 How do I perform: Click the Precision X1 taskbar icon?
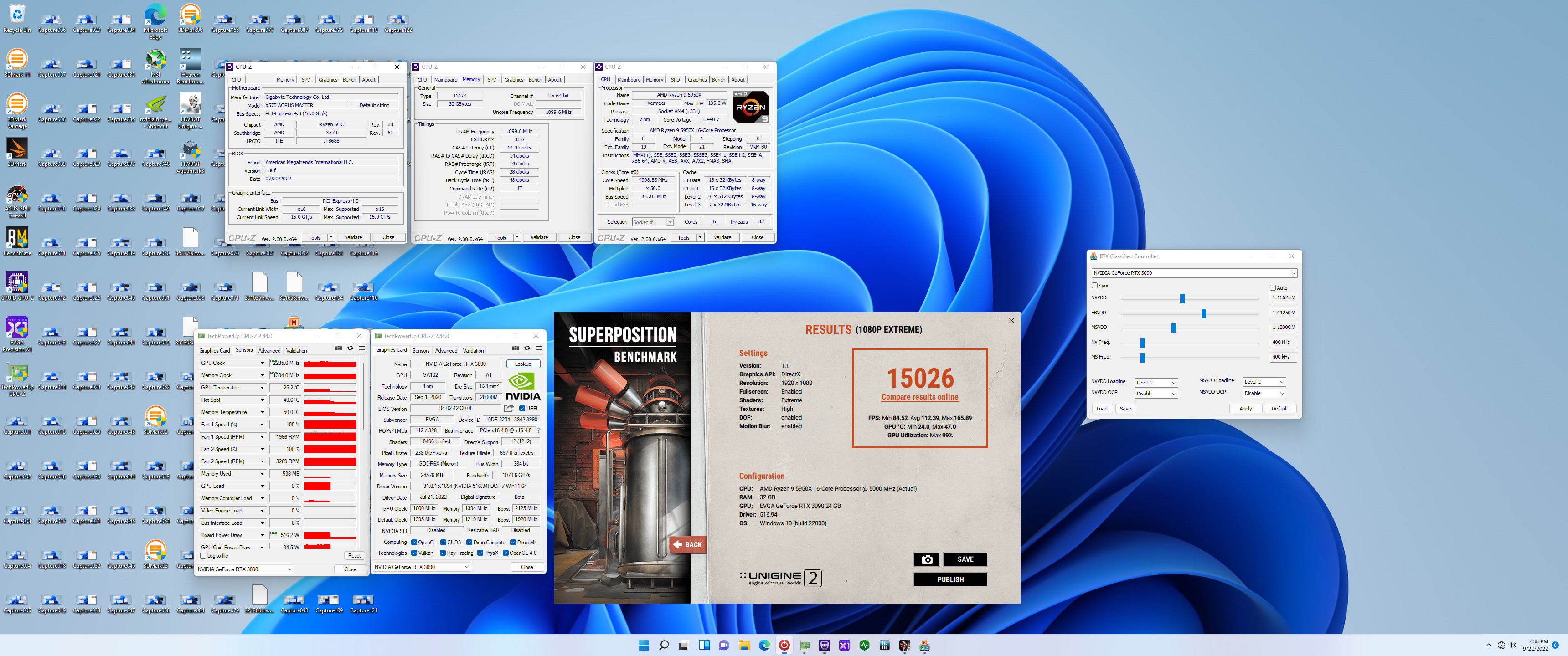pos(844,645)
